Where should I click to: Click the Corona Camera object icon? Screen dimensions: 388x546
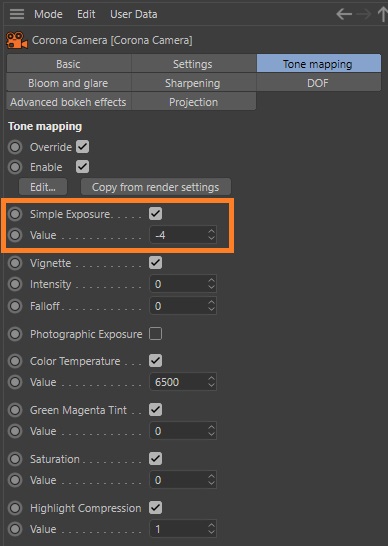coord(16,40)
